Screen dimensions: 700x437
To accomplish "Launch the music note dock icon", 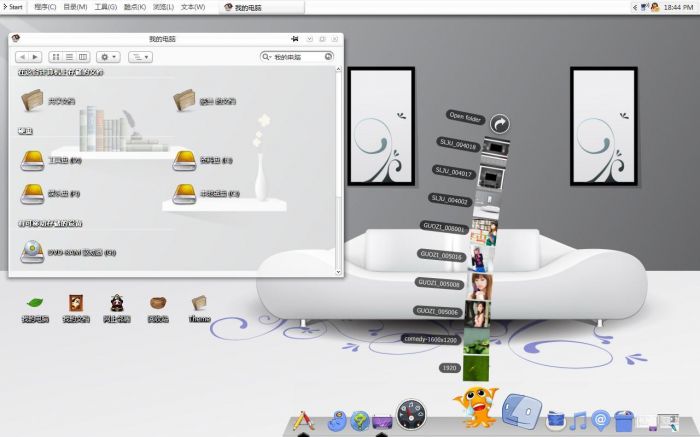I will point(578,420).
